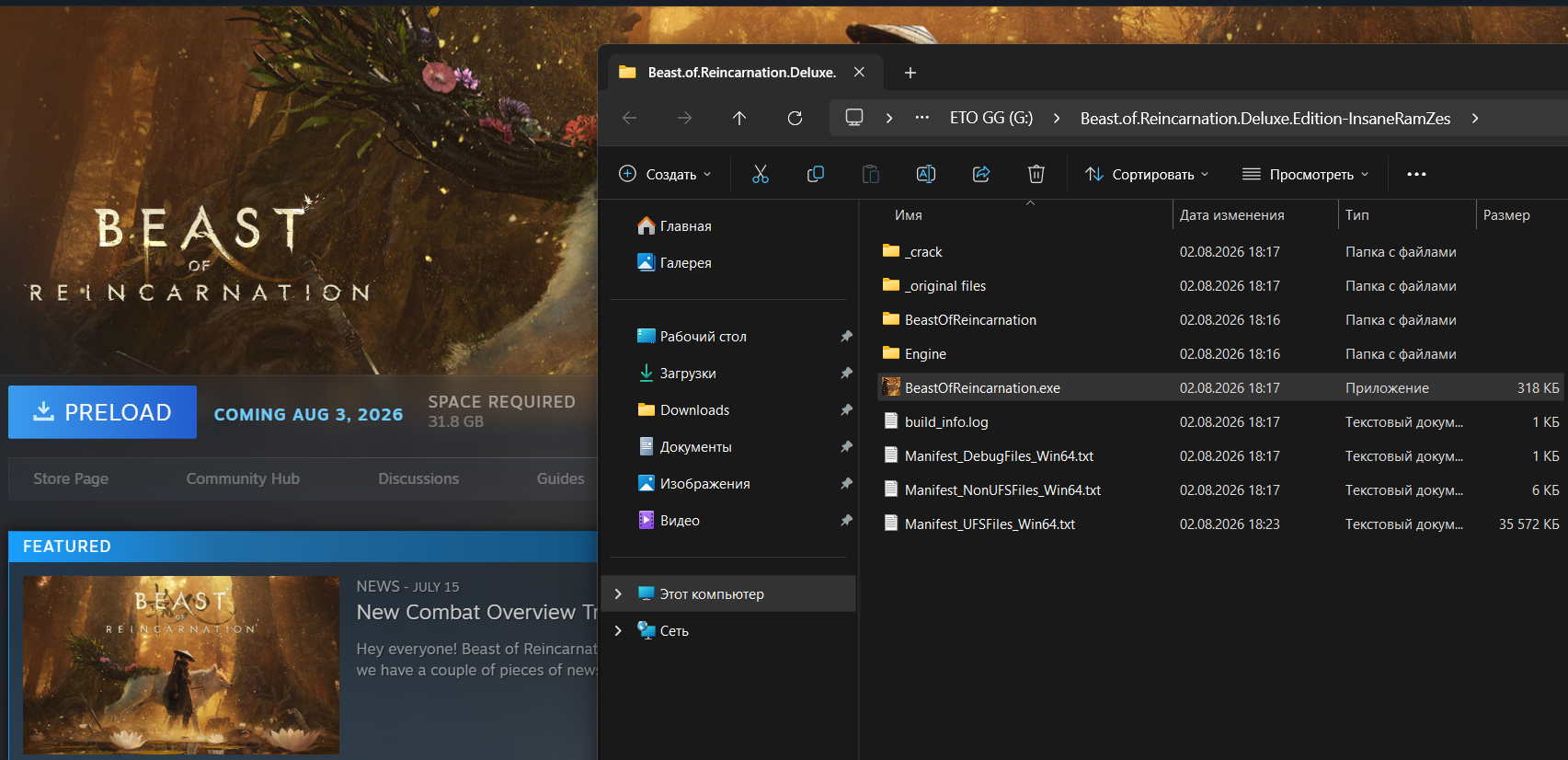Unpin Изображения using its pin icon
The image size is (1568, 760).
pyautogui.click(x=846, y=484)
